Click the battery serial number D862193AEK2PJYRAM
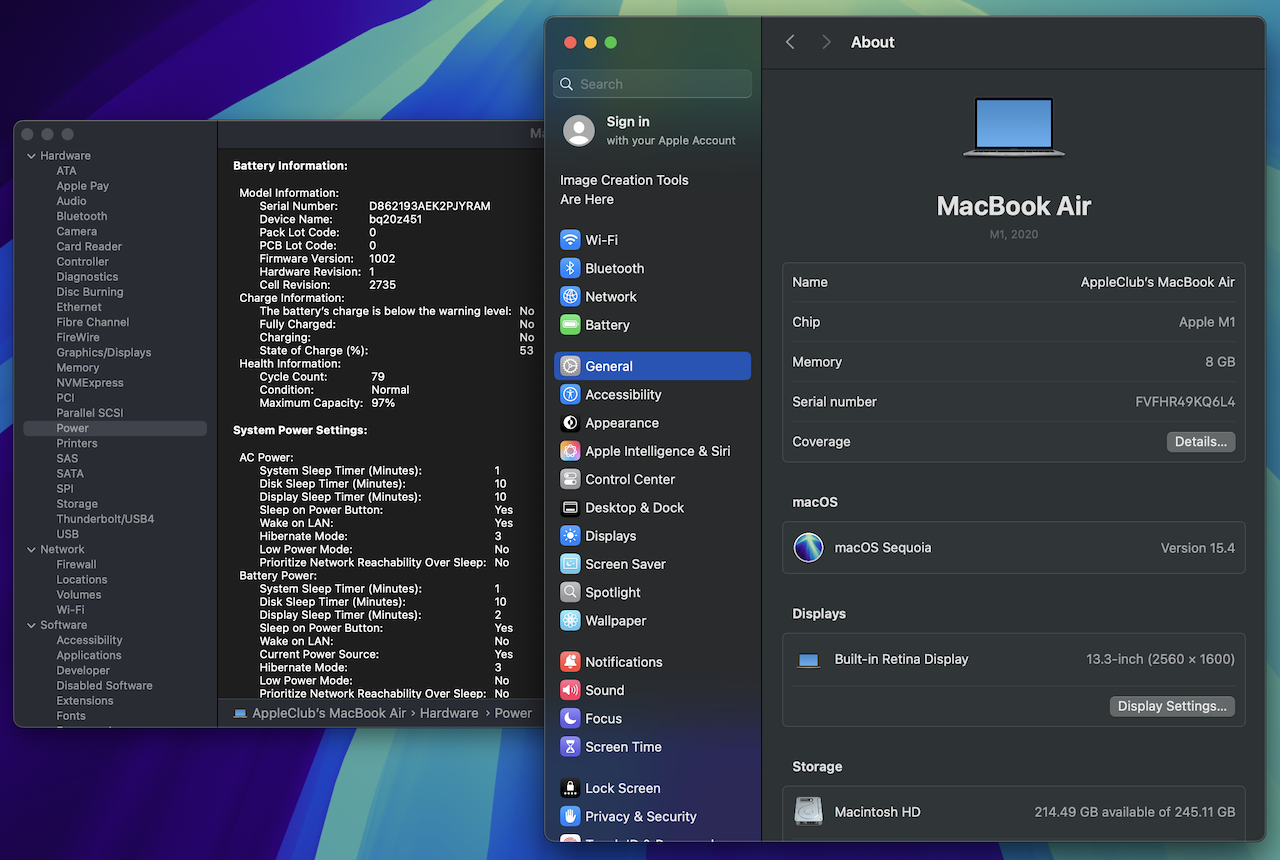The width and height of the screenshot is (1280, 860). coord(429,206)
